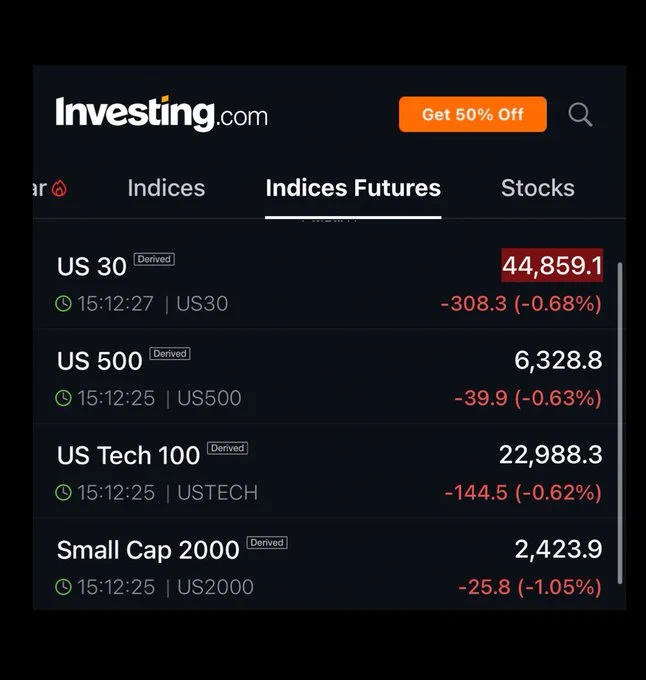Screen dimensions: 646x680
Task: Click the vertical scrollbar on the list
Action: (x=620, y=423)
